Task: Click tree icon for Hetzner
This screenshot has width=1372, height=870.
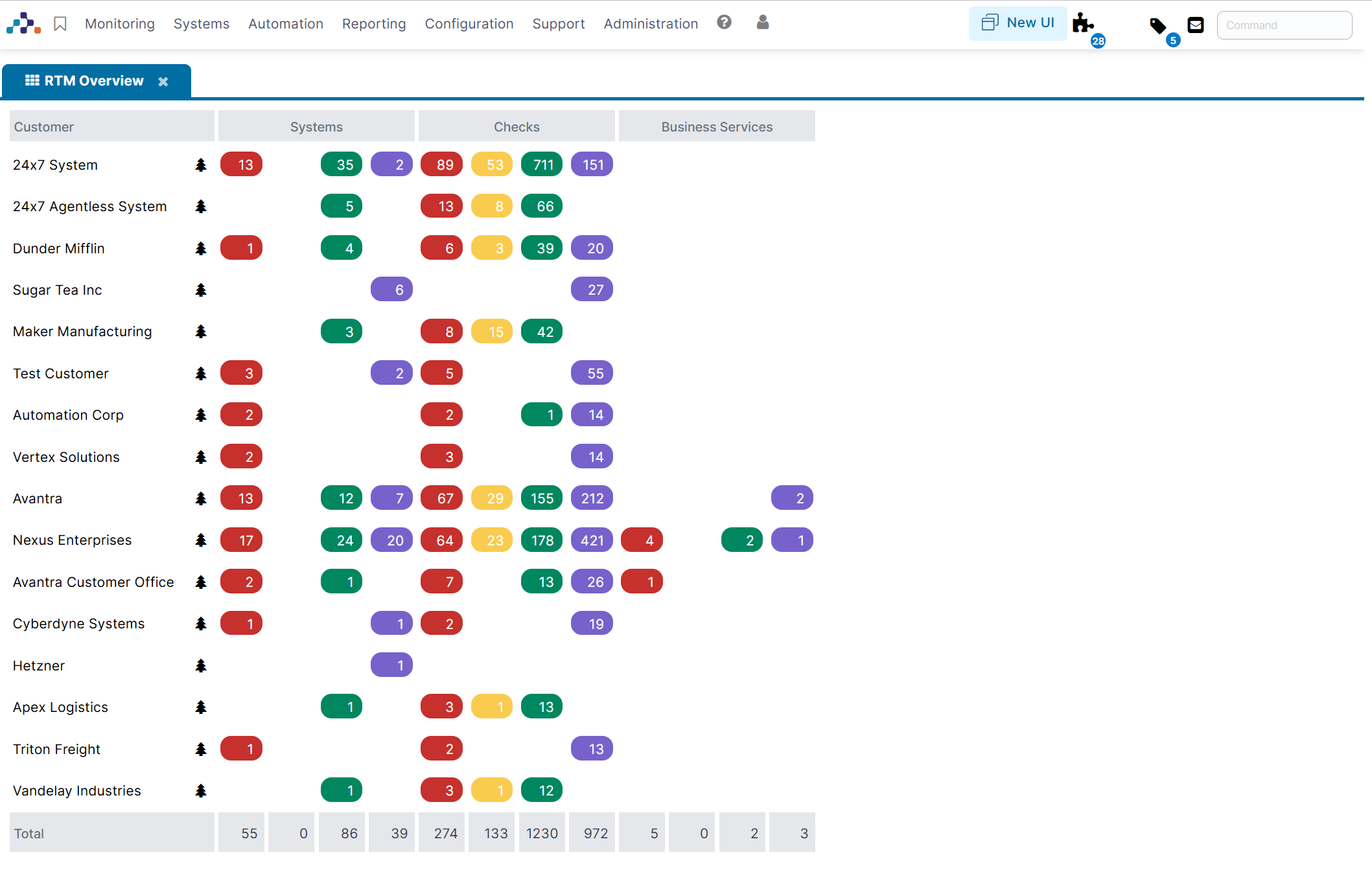Action: [201, 666]
